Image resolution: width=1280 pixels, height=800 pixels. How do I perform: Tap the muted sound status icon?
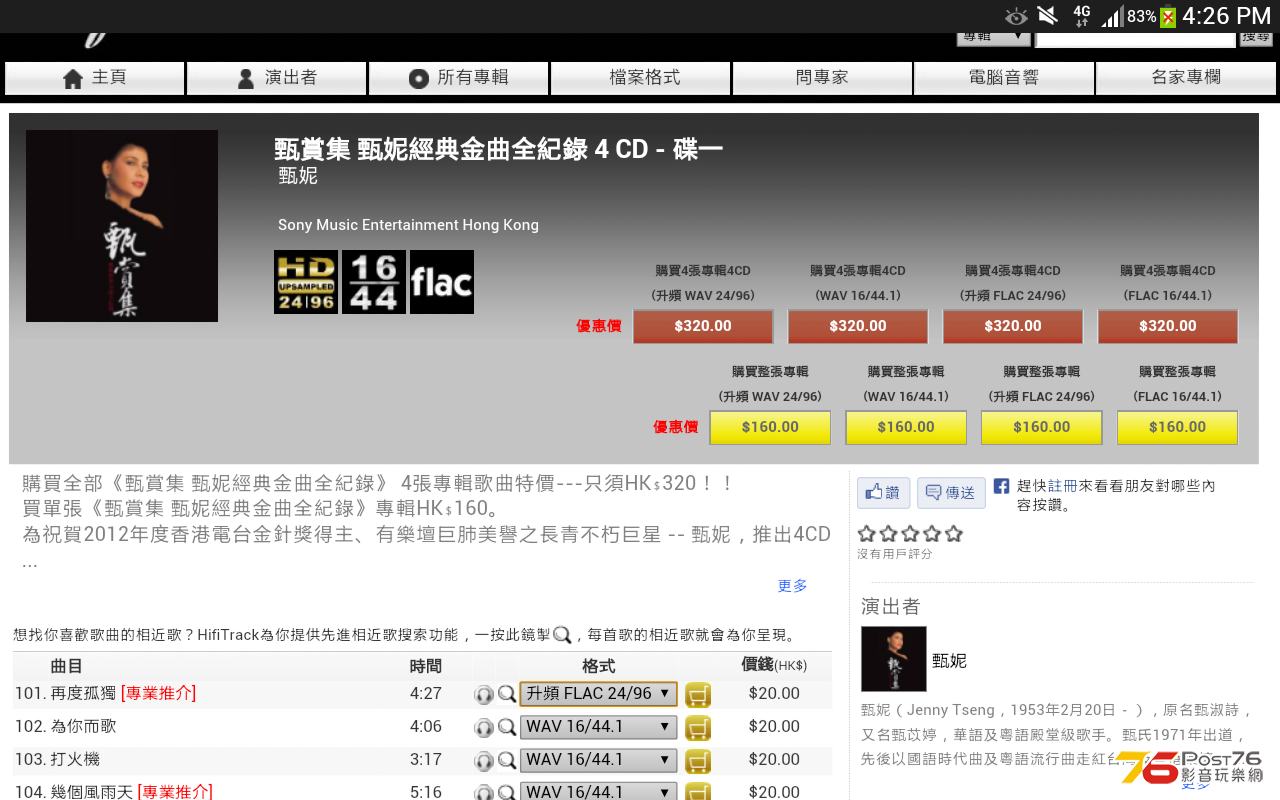click(x=1047, y=16)
